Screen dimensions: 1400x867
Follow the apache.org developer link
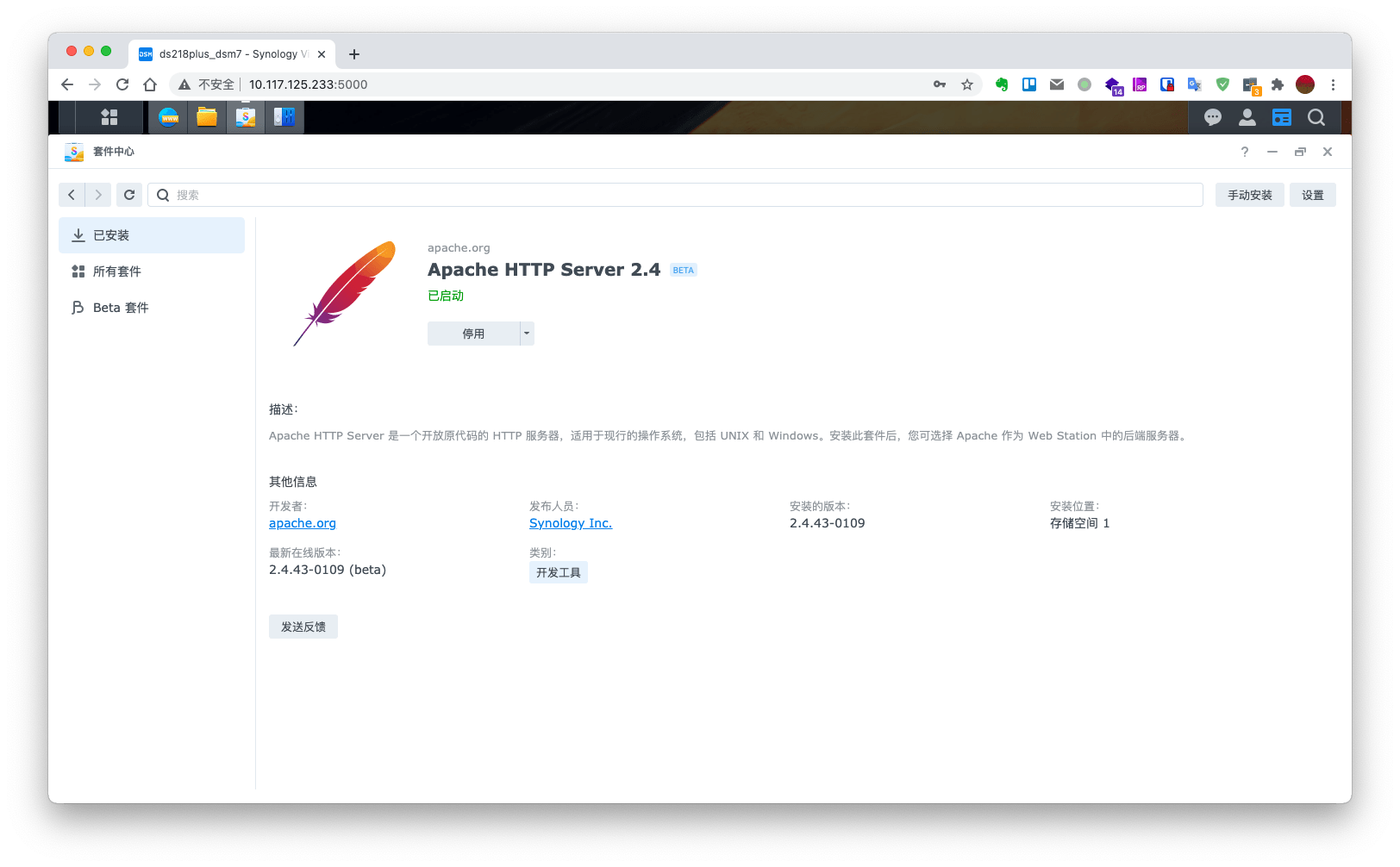(x=303, y=523)
